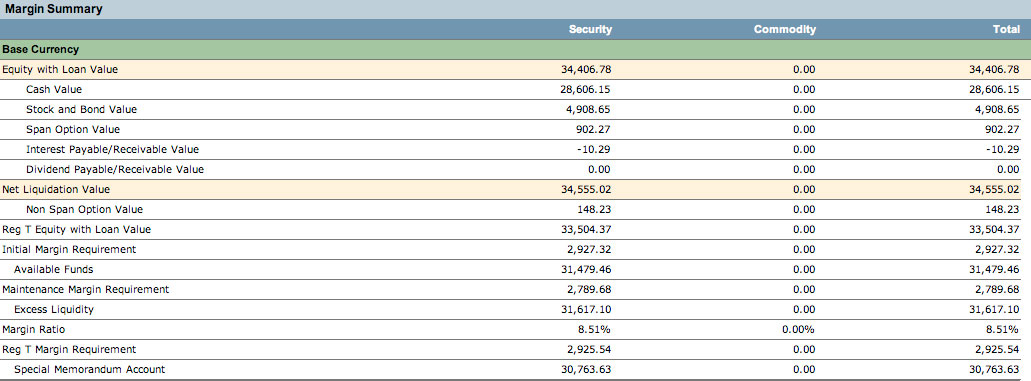Select 2,789.68 in the Security column
1031x381 pixels.
point(588,290)
